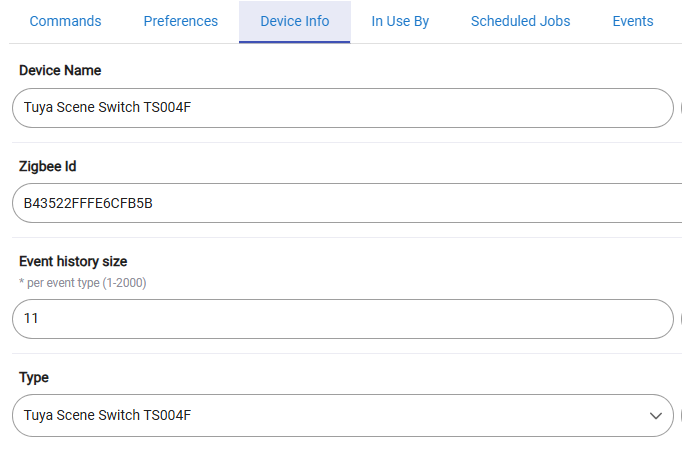Click the Event history size input box
The height and width of the screenshot is (458, 682).
coord(343,319)
